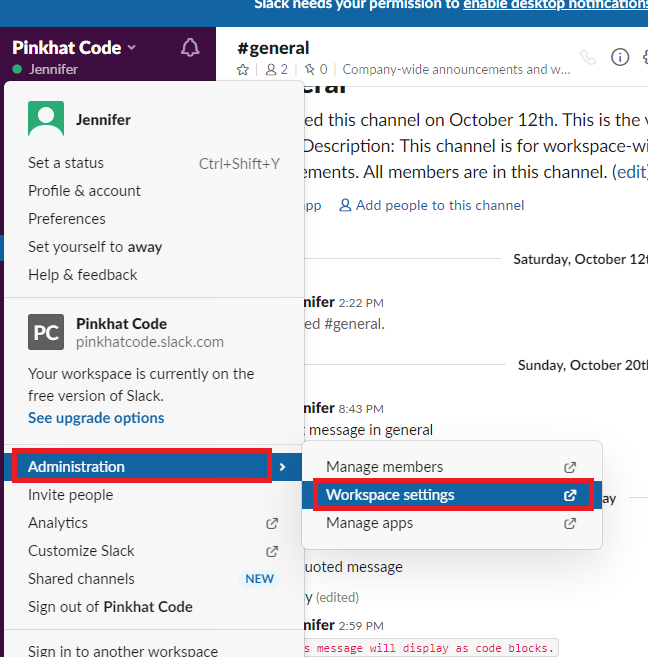Open Profile & account
648x657 pixels.
tap(154, 191)
